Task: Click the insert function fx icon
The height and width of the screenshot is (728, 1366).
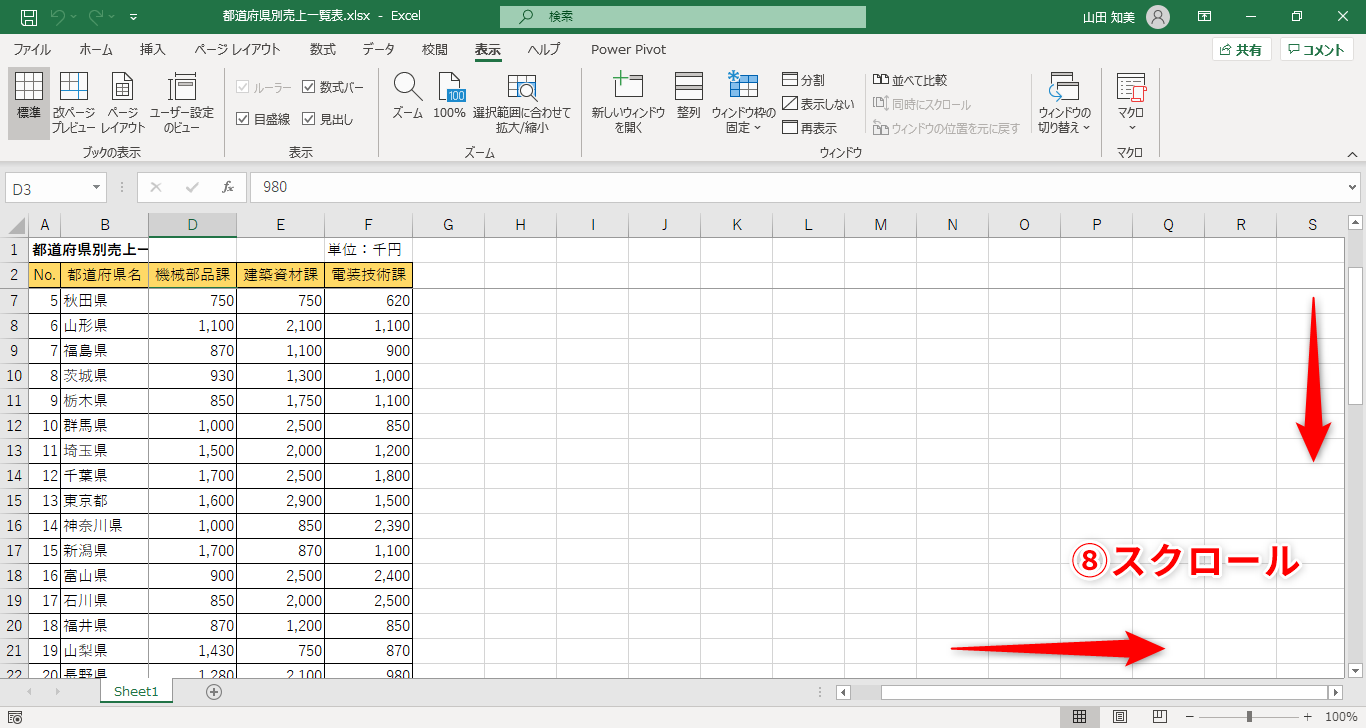Action: point(228,187)
